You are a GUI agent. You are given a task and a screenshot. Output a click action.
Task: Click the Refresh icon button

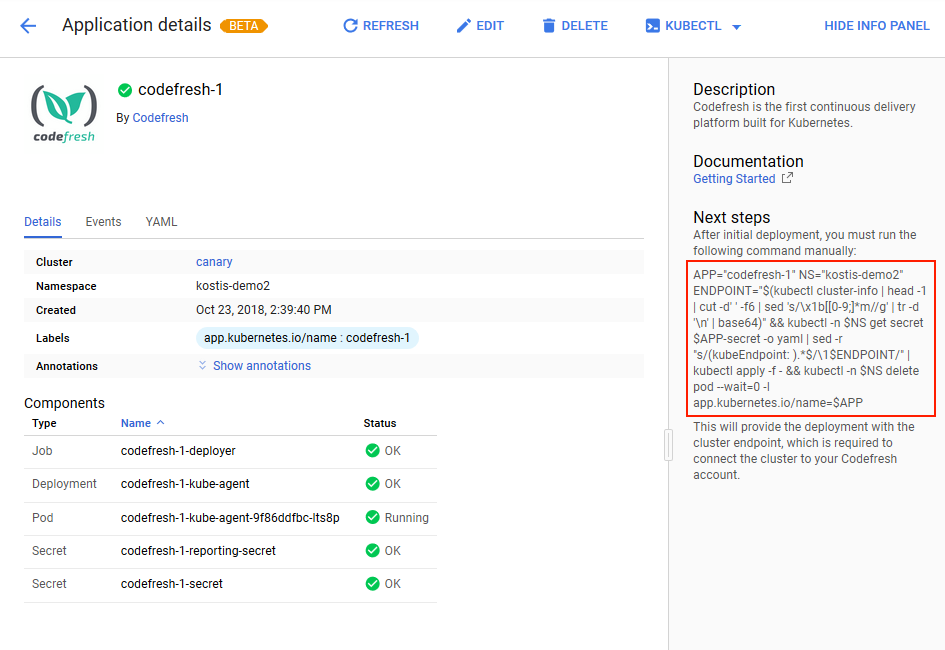click(350, 26)
